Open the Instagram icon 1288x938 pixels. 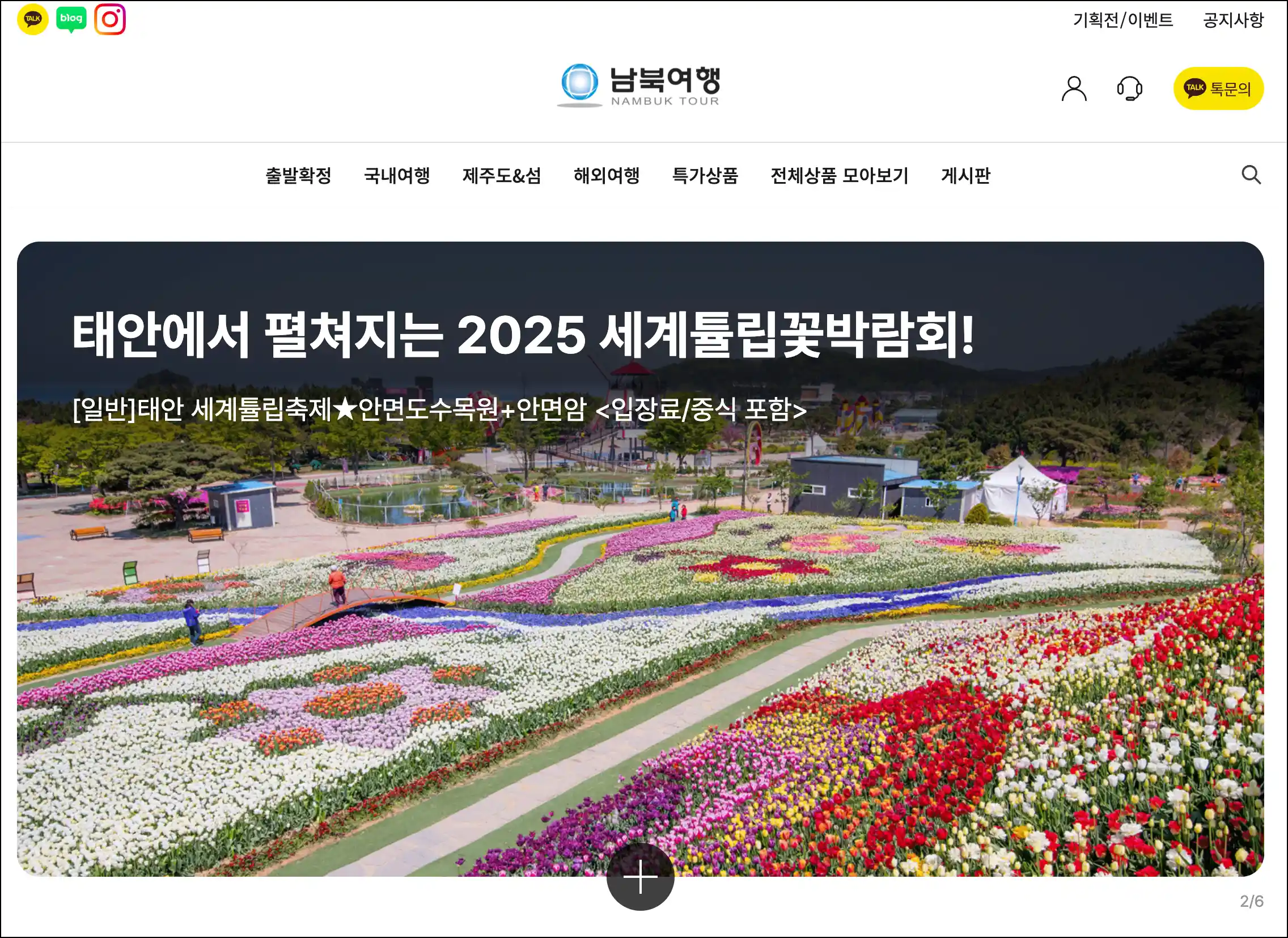[x=109, y=19]
